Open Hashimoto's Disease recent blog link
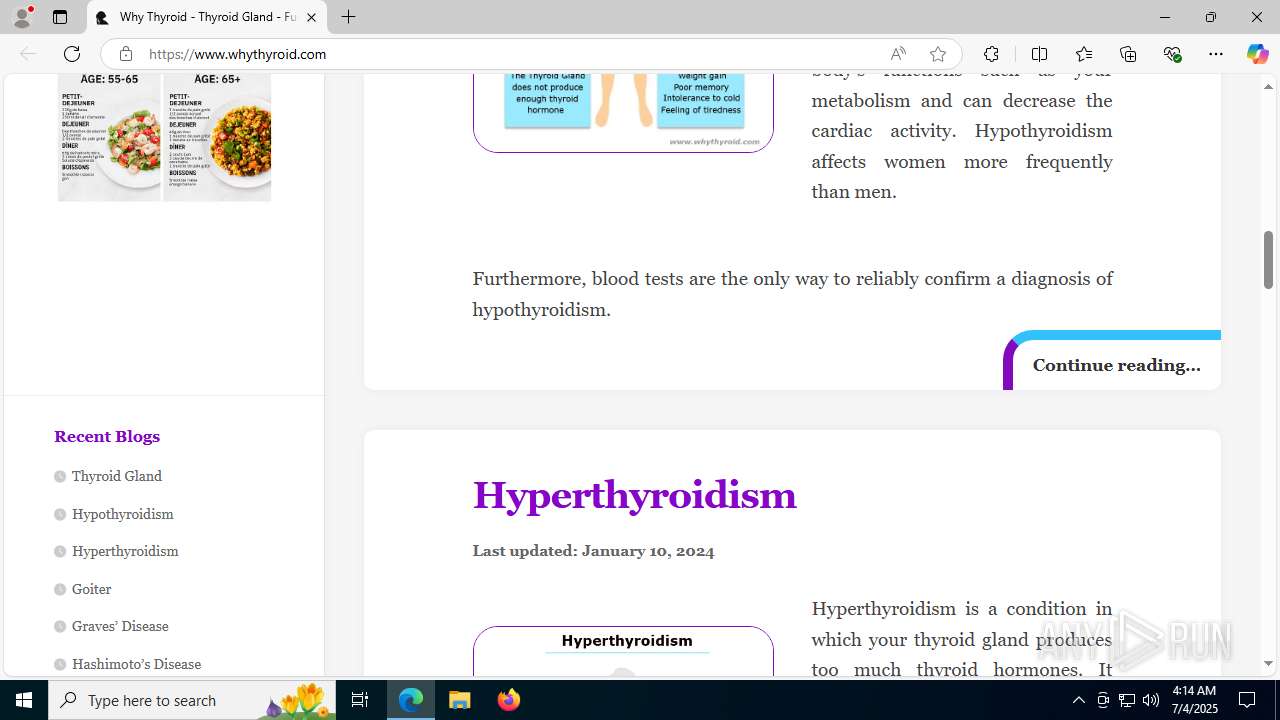The height and width of the screenshot is (720, 1280). pyautogui.click(x=136, y=664)
